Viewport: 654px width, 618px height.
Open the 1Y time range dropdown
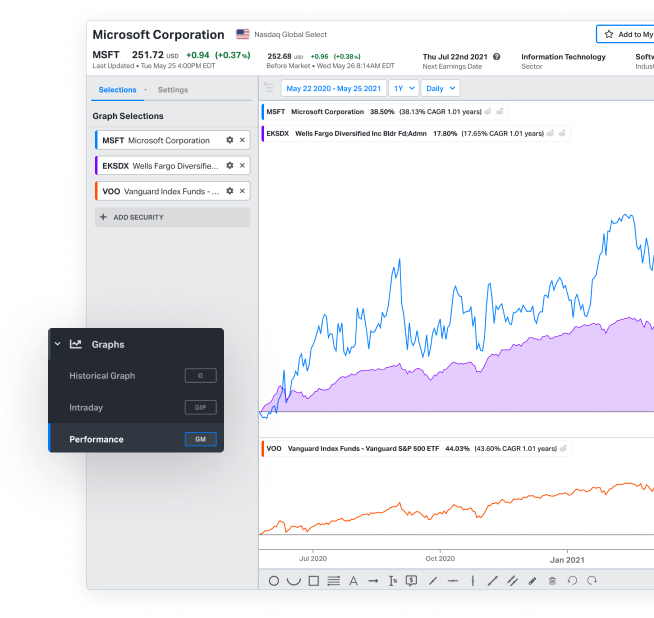point(403,88)
